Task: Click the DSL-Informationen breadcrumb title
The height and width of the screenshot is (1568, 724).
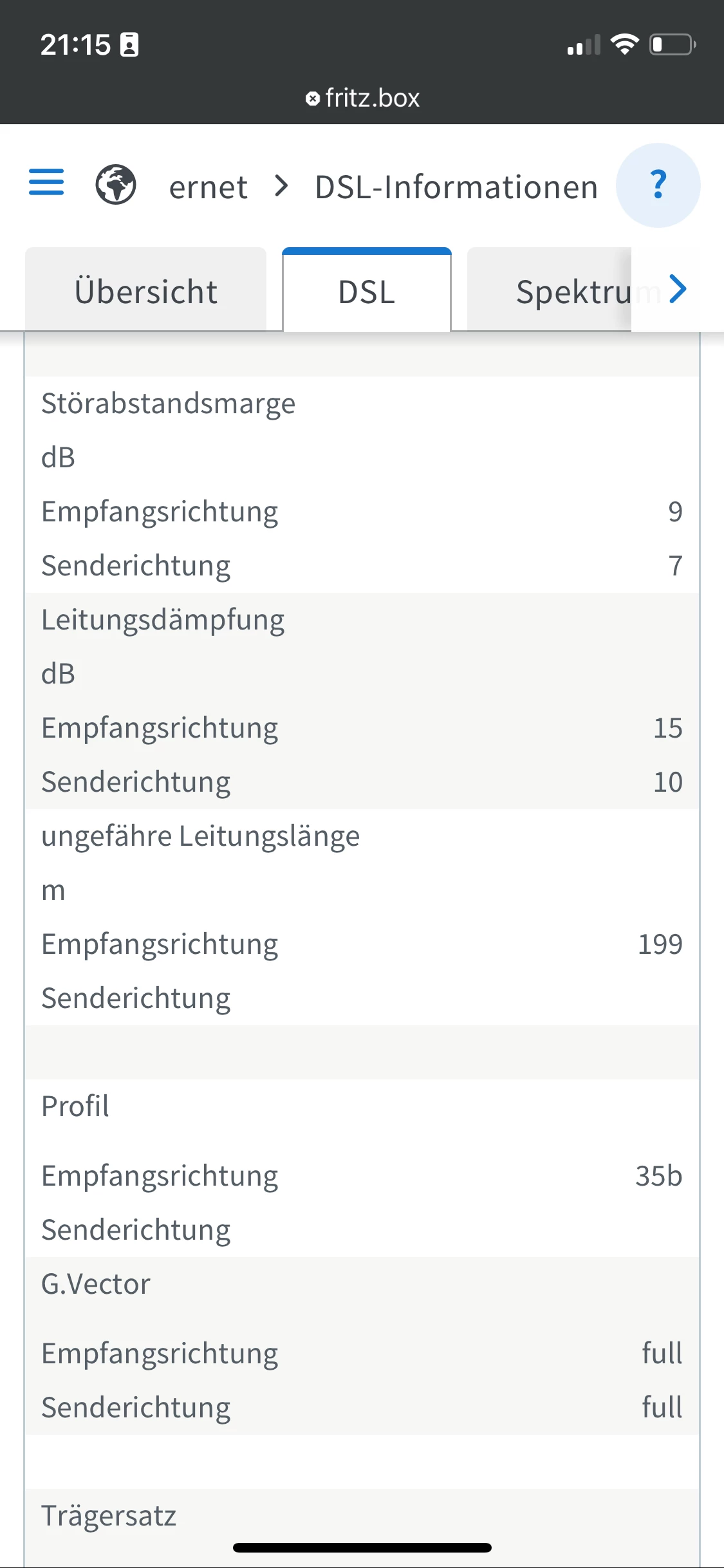Action: coord(456,187)
